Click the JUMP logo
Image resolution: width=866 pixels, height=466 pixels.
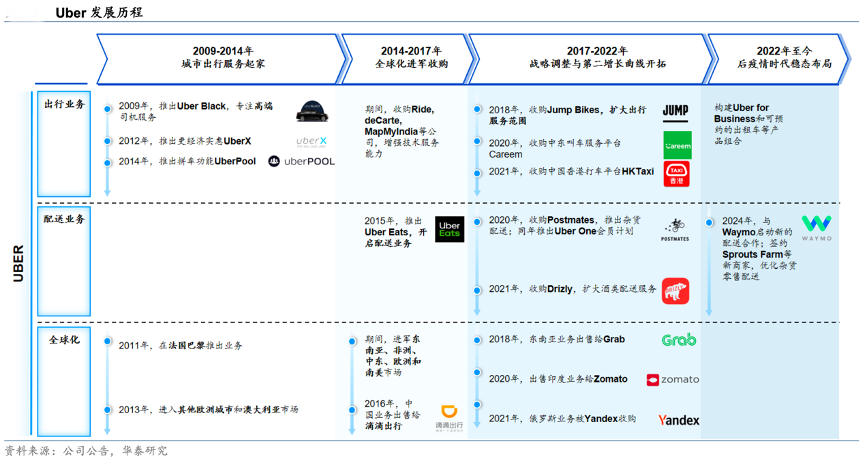coord(675,110)
